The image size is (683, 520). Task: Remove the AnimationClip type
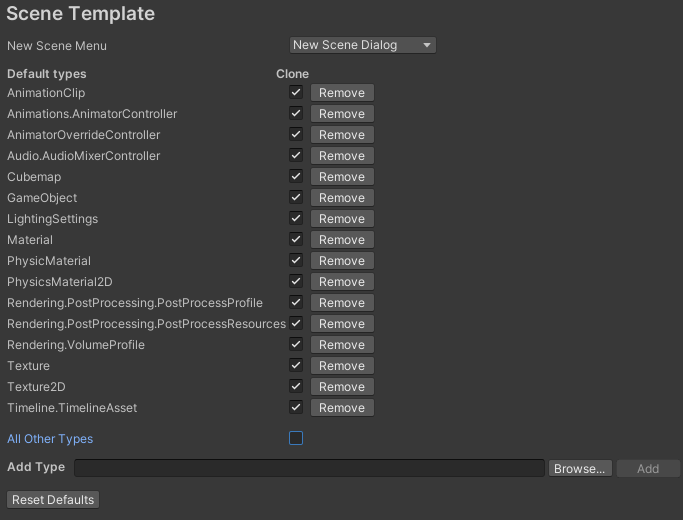(342, 93)
